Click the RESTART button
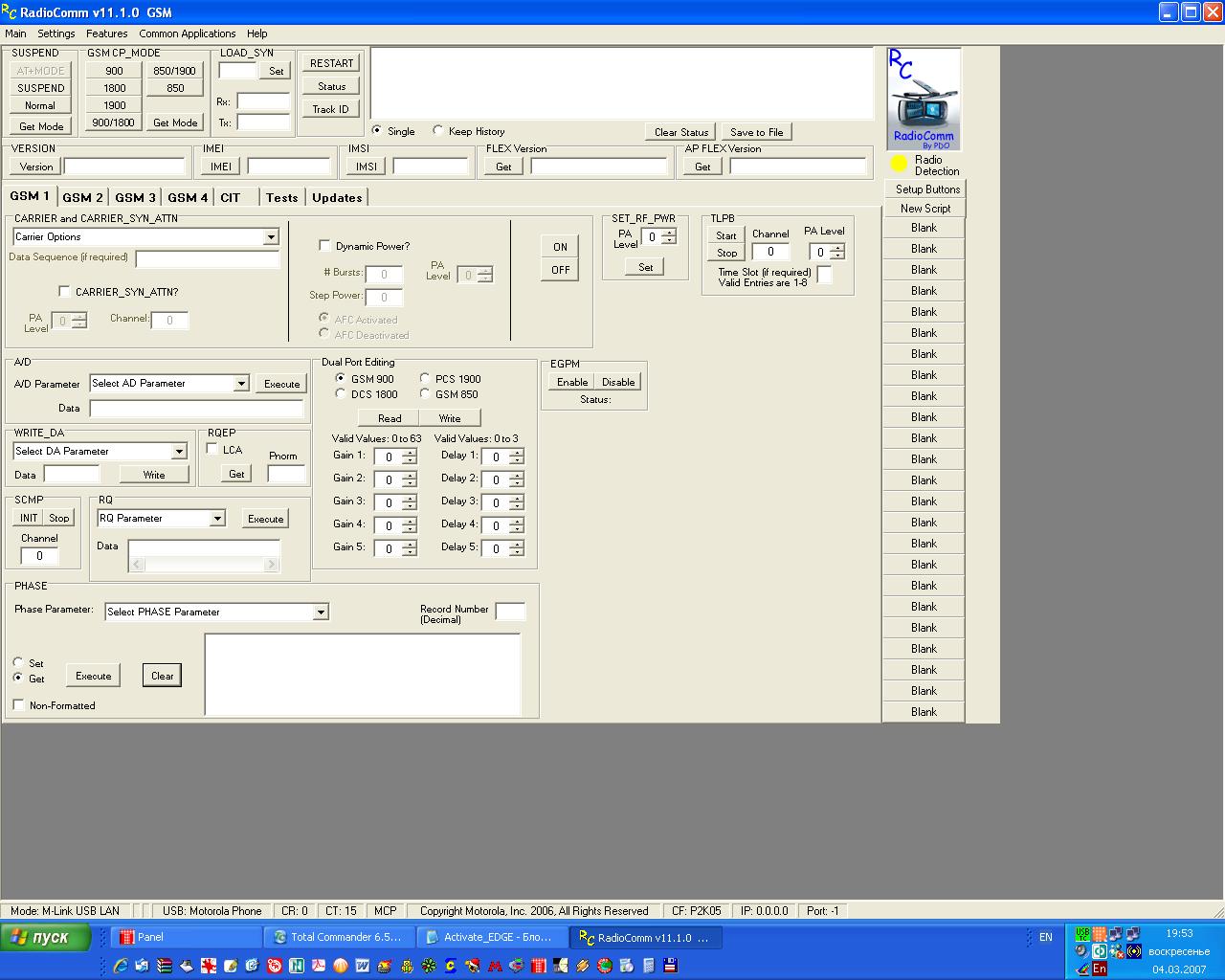 (x=332, y=63)
